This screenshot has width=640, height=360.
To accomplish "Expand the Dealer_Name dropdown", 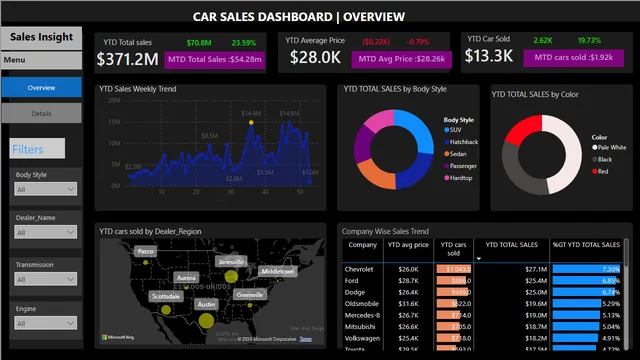I will pos(46,232).
